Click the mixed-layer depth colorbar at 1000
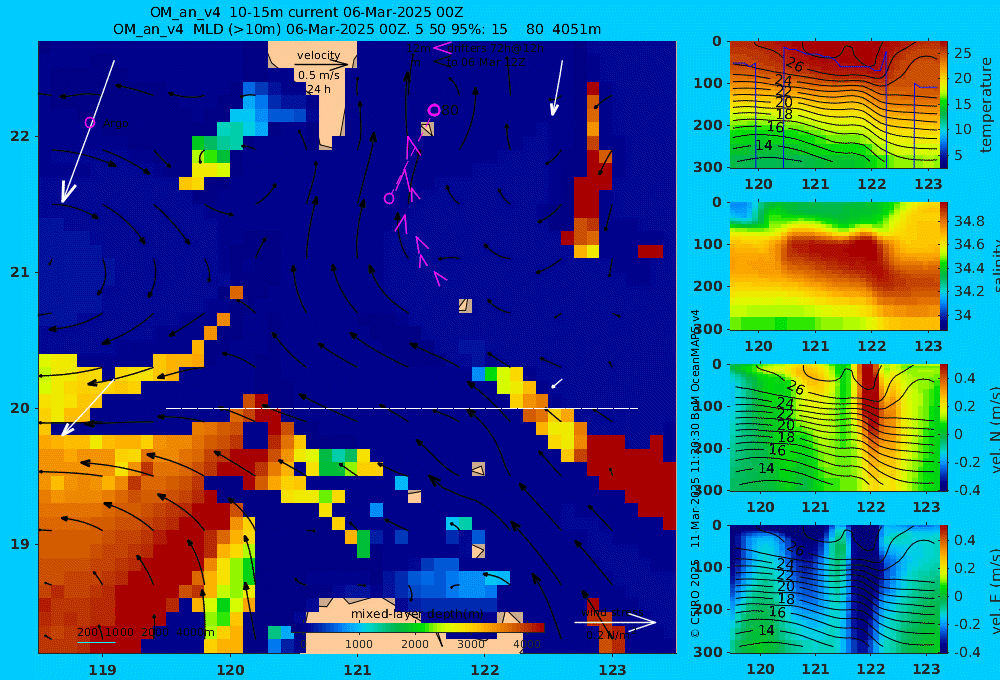The height and width of the screenshot is (680, 1000). pyautogui.click(x=358, y=628)
